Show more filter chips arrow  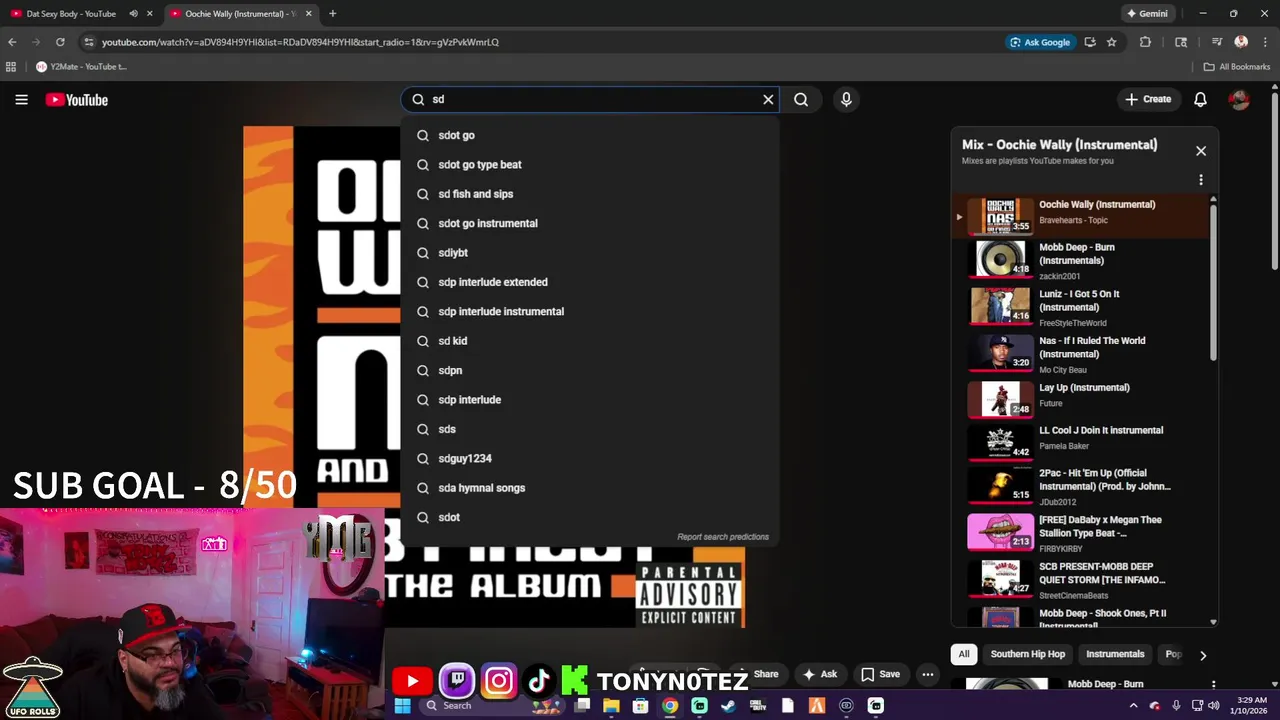(x=1203, y=655)
